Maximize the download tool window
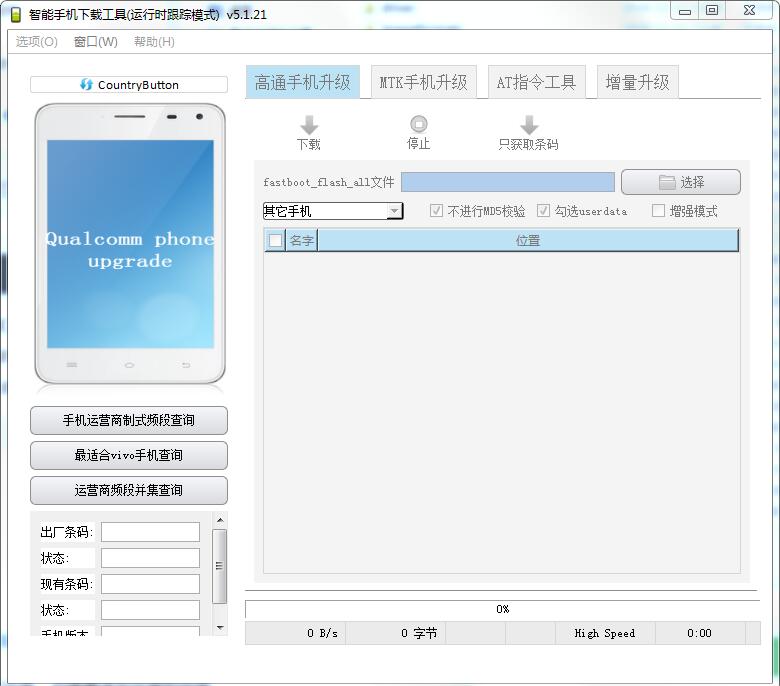Viewport: 780px width, 686px height. 712,11
